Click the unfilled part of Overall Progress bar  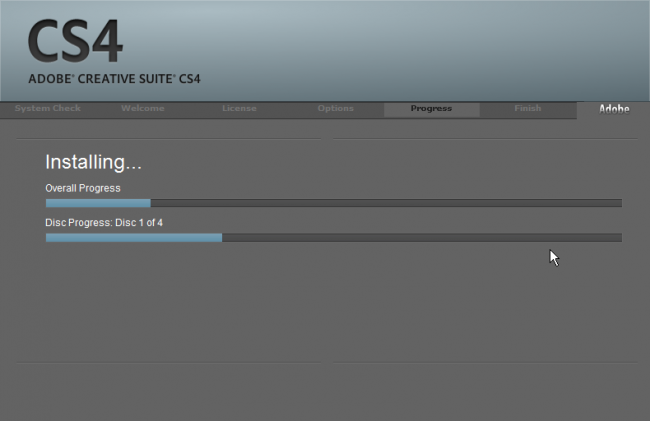click(385, 203)
